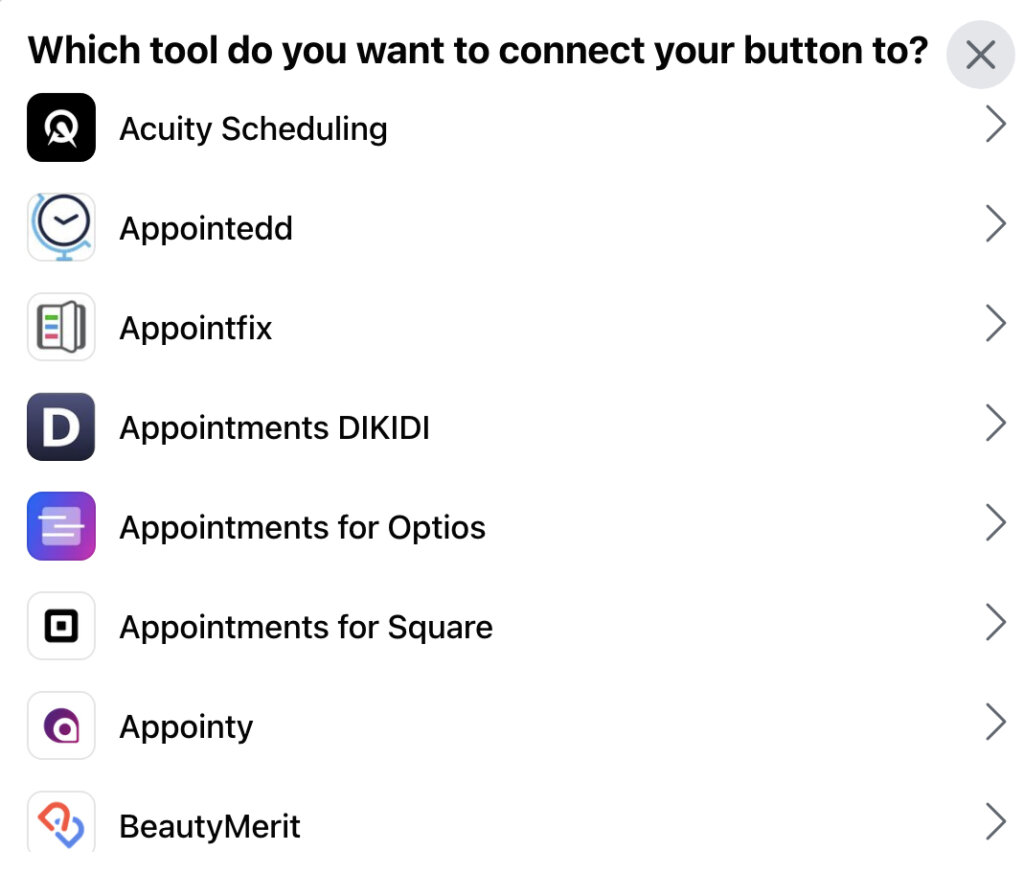Select the Appointy circular logo icon
Screen dimensions: 1024x874
point(59,726)
